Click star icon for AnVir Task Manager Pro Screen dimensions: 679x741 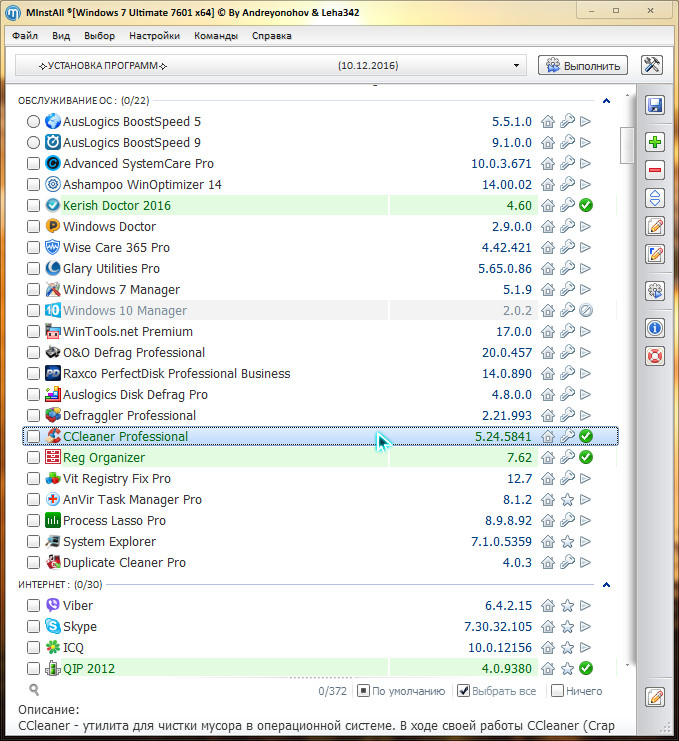tap(567, 500)
